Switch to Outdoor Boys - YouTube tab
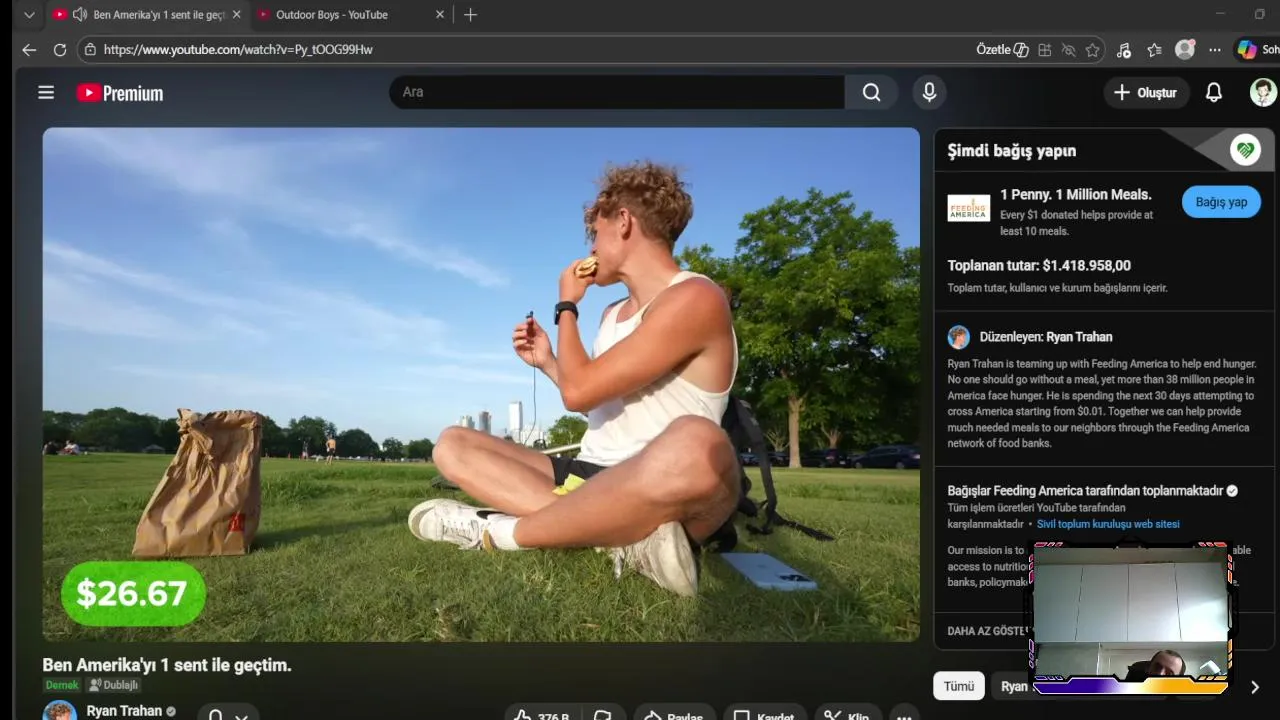1280x720 pixels. click(350, 14)
